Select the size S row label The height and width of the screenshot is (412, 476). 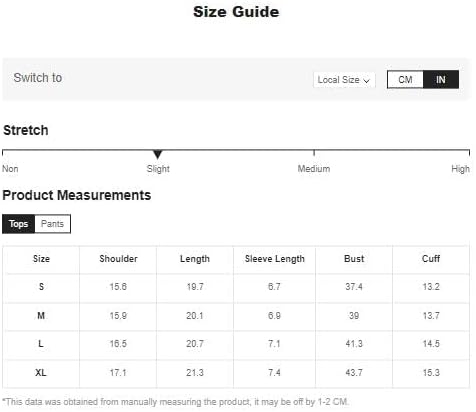(x=41, y=287)
